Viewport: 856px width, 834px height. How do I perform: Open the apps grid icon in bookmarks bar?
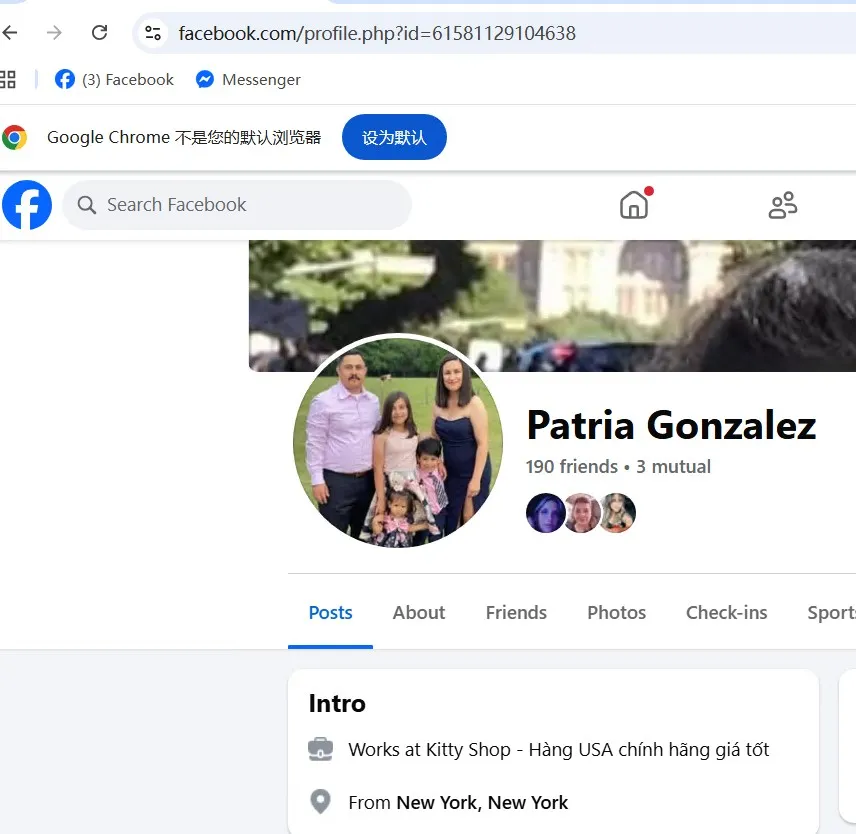tap(8, 80)
